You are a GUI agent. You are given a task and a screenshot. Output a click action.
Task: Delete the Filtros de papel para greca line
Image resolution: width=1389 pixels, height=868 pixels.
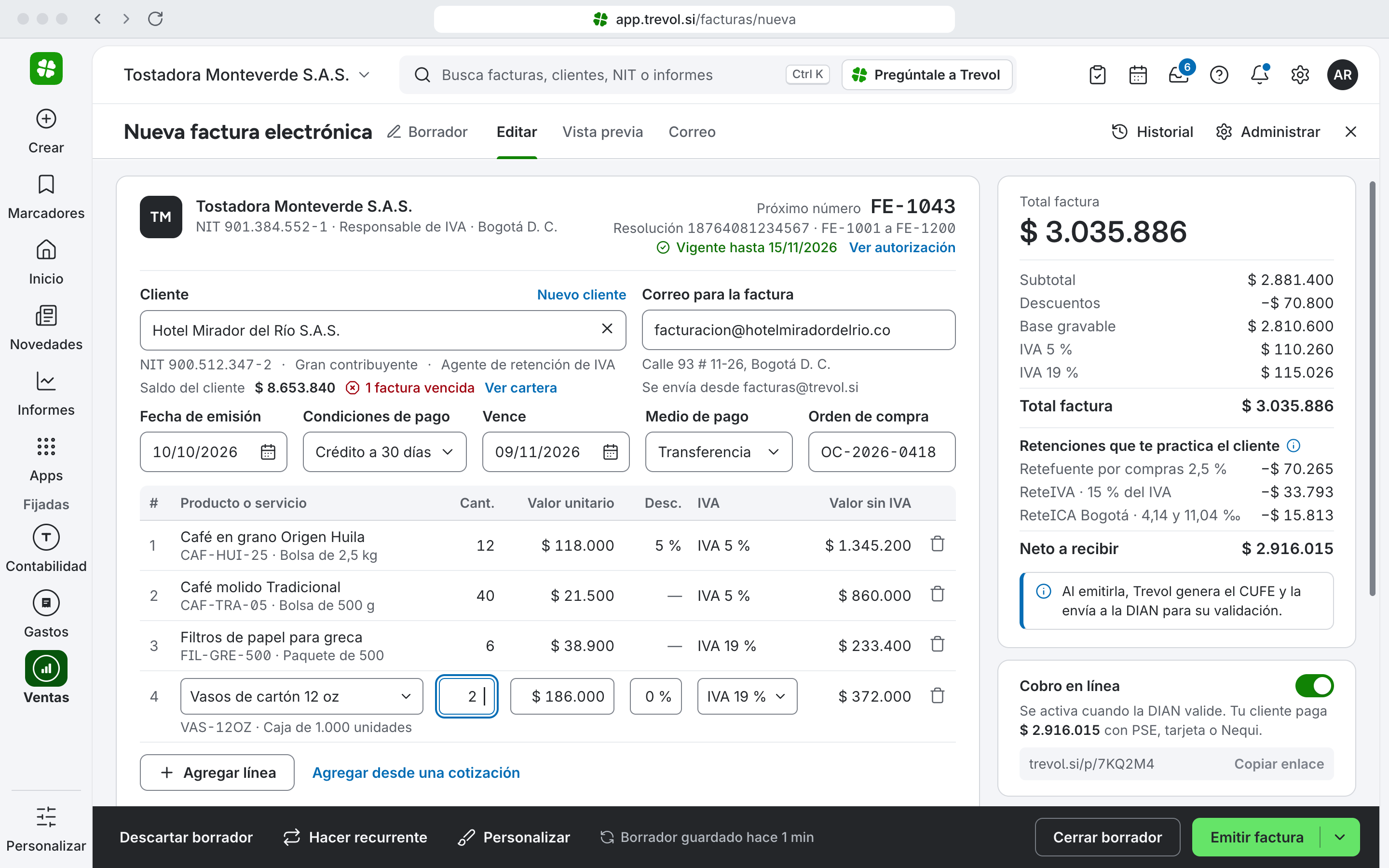point(937,645)
